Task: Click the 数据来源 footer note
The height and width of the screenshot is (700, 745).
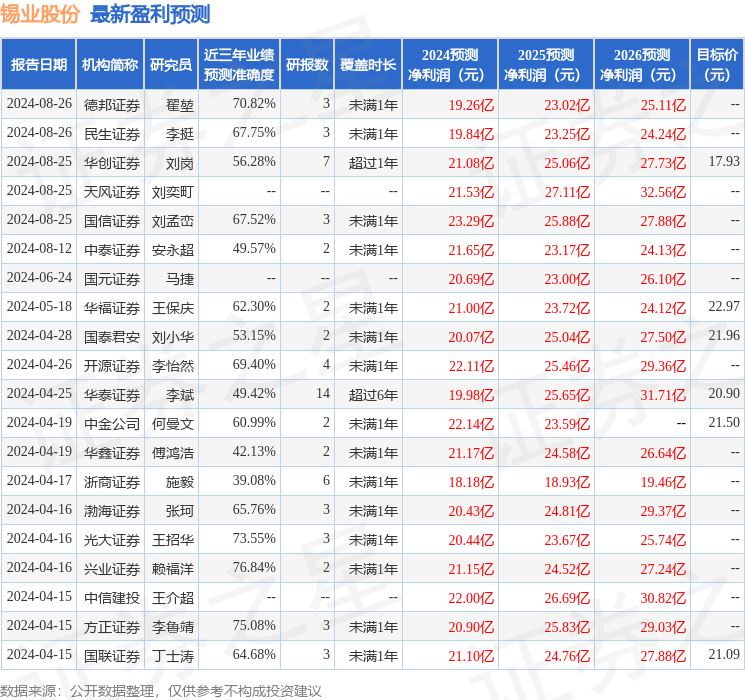Action: (x=161, y=690)
